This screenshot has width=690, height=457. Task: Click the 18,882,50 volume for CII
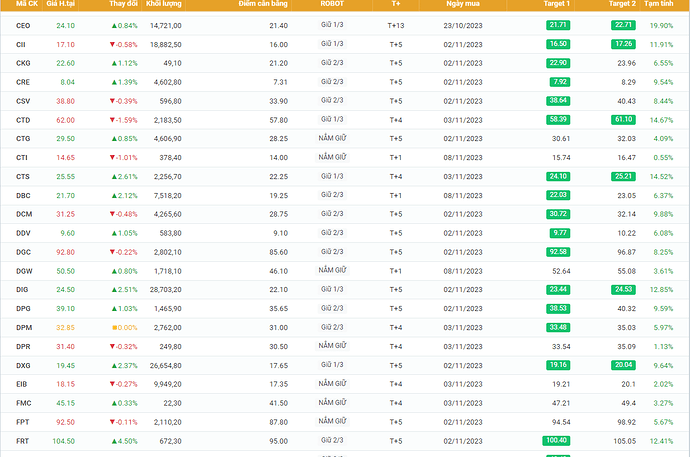pos(165,44)
